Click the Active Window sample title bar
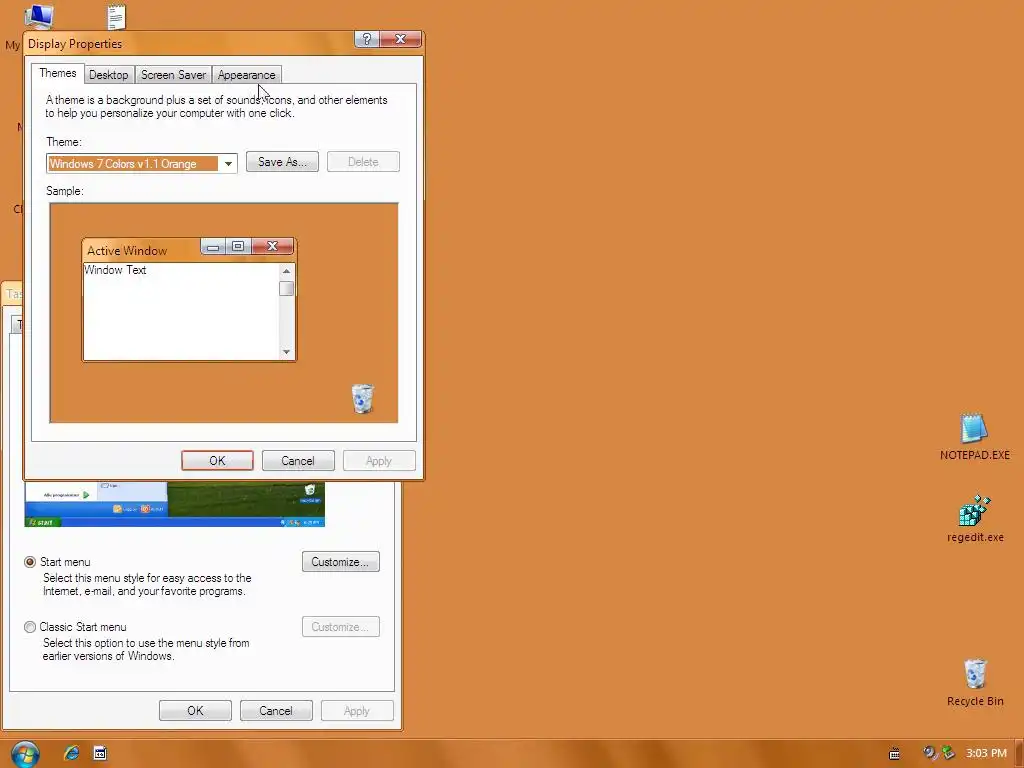Image resolution: width=1024 pixels, height=768 pixels. click(x=141, y=250)
